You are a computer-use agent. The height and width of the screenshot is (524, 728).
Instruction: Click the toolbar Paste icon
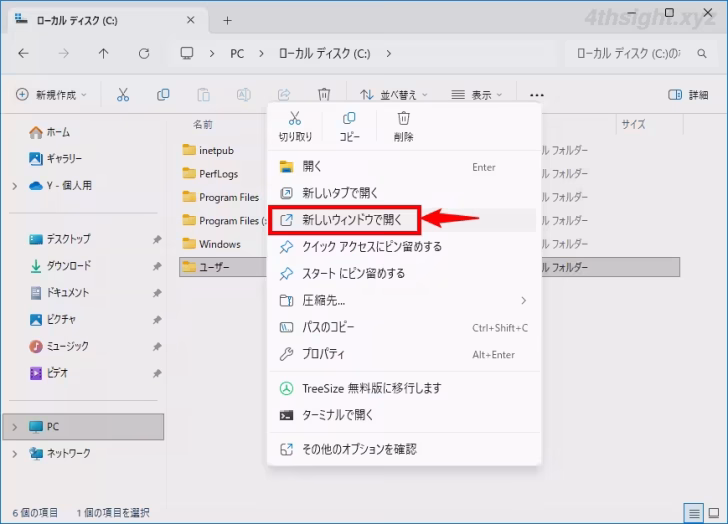click(203, 95)
